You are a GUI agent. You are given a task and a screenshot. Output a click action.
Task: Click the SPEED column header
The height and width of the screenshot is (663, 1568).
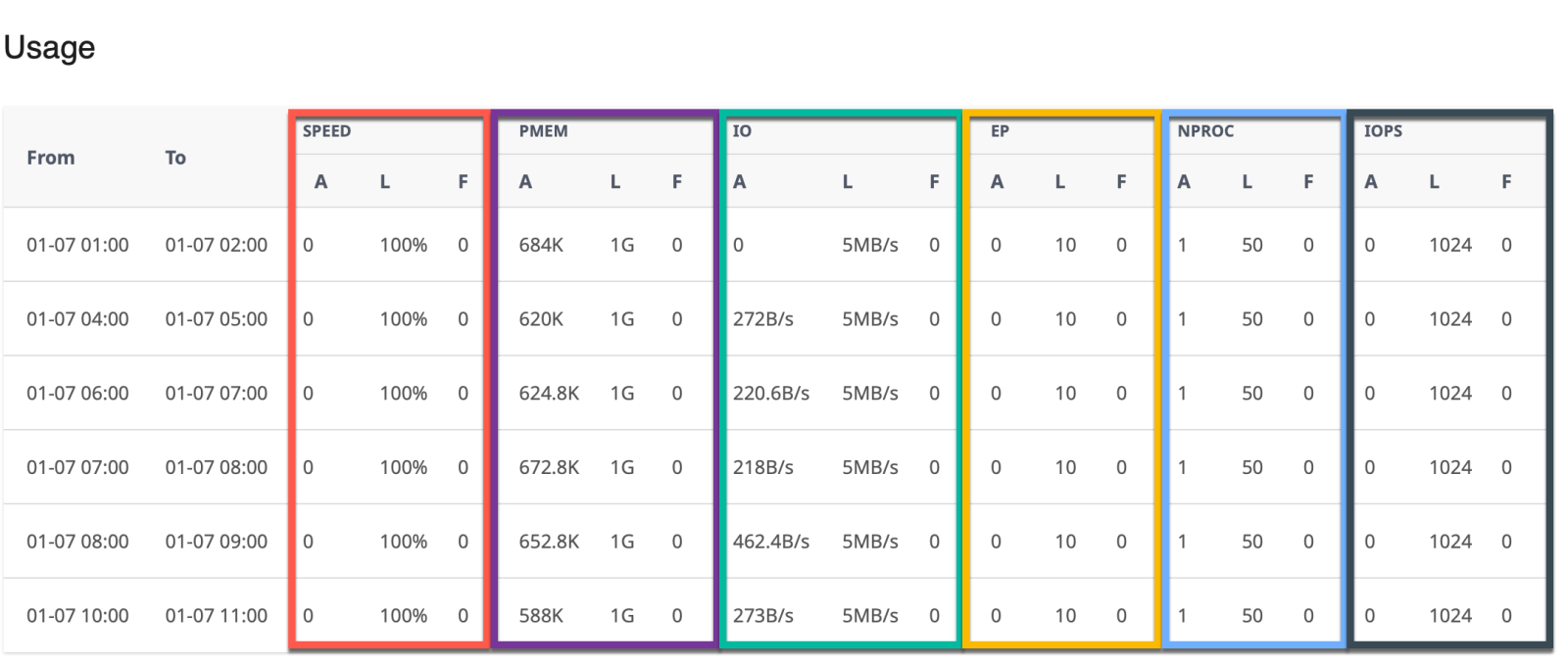tap(326, 131)
